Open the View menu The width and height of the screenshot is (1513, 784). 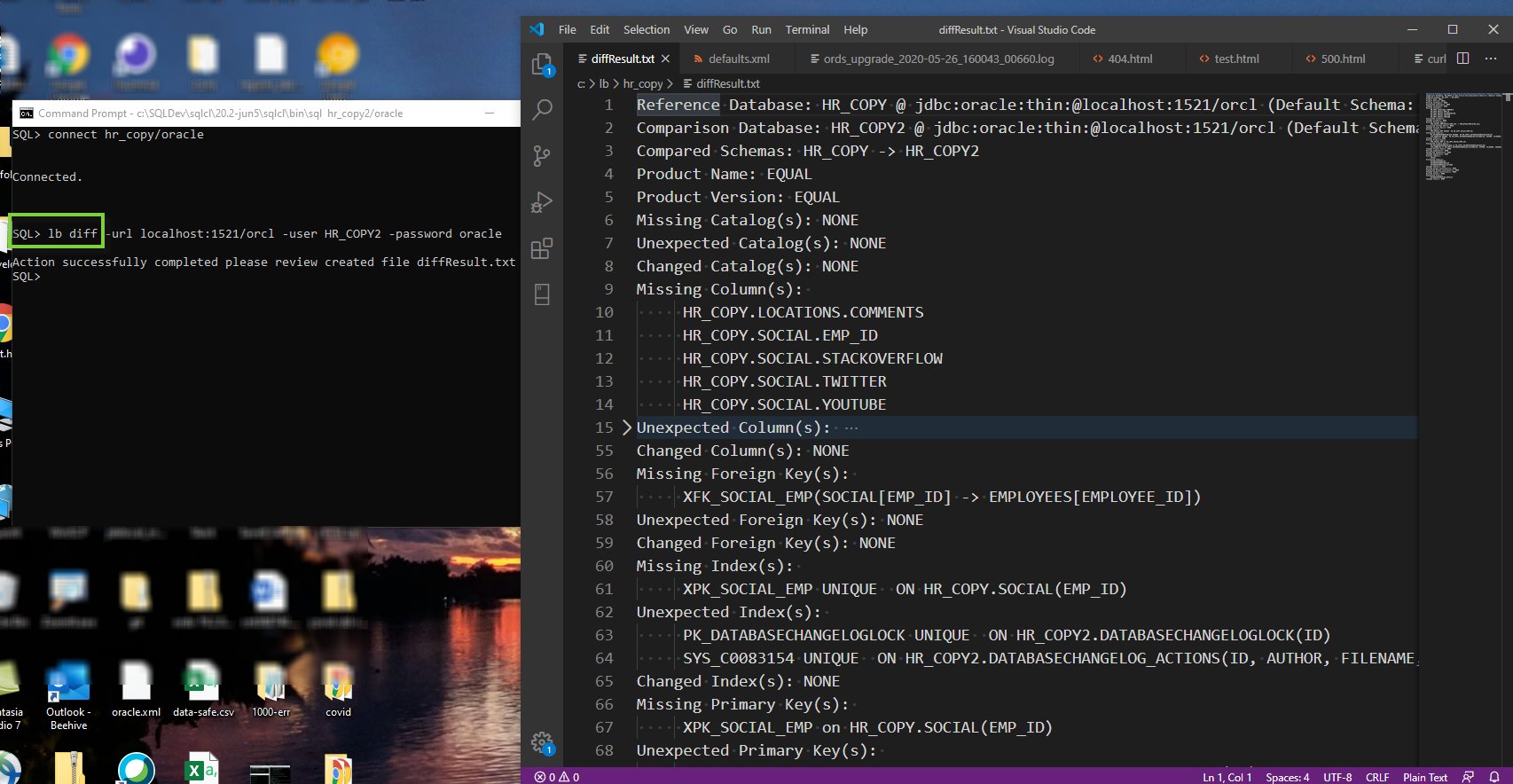coord(696,29)
